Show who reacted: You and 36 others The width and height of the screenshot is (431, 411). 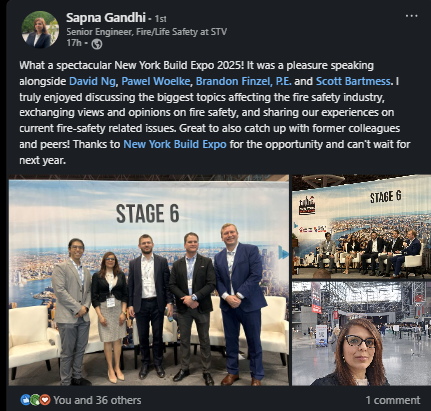click(x=97, y=400)
